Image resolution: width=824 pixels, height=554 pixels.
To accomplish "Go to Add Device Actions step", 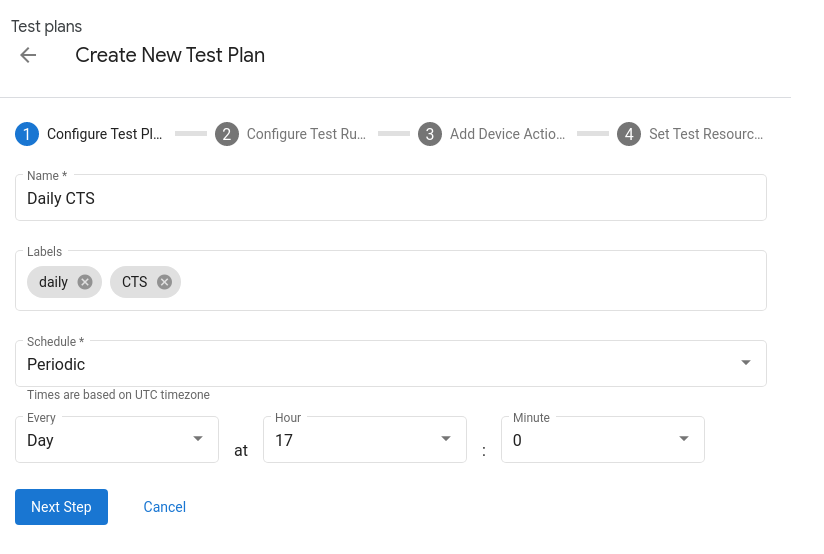I will click(x=507, y=134).
